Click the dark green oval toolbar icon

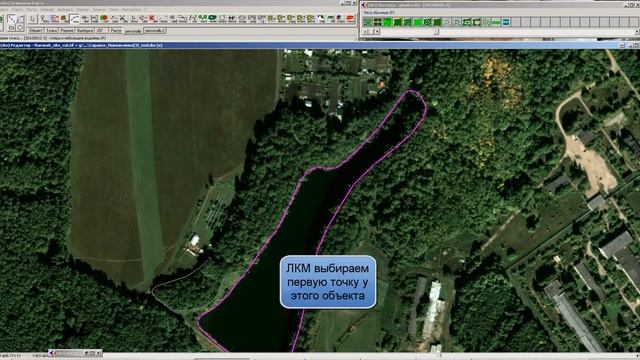coord(212,18)
